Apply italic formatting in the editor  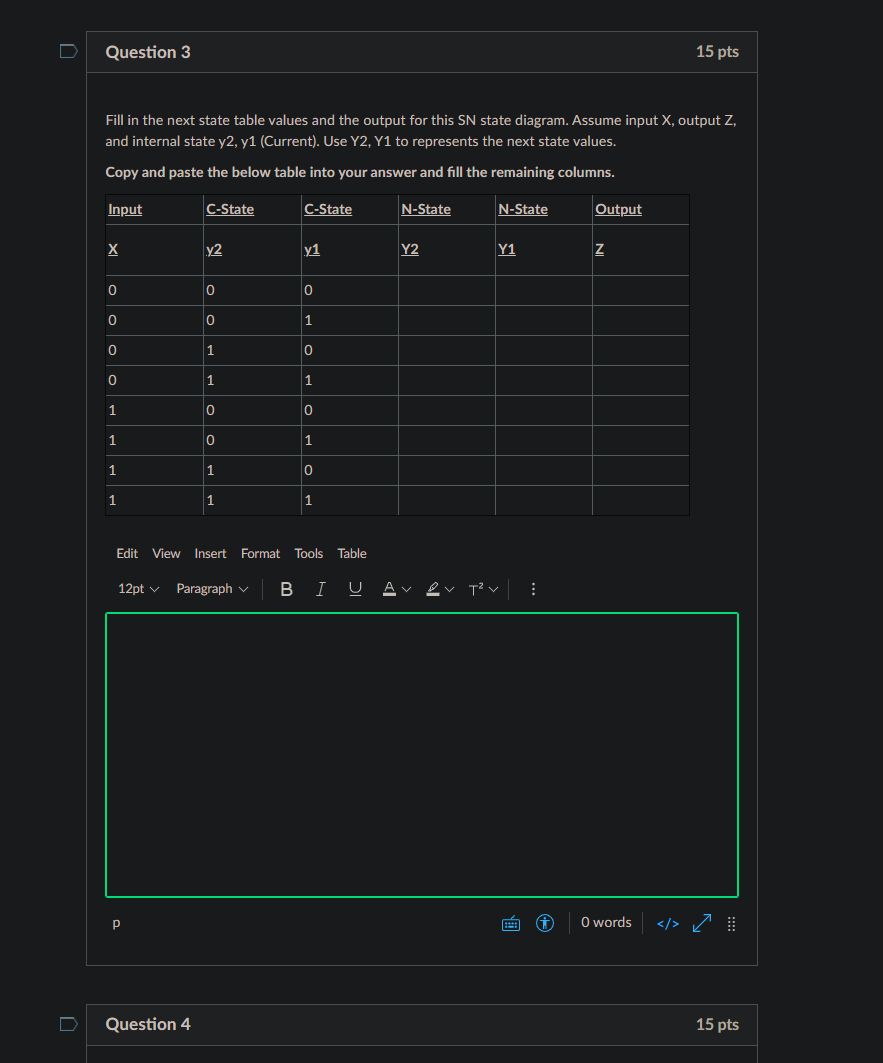point(321,588)
